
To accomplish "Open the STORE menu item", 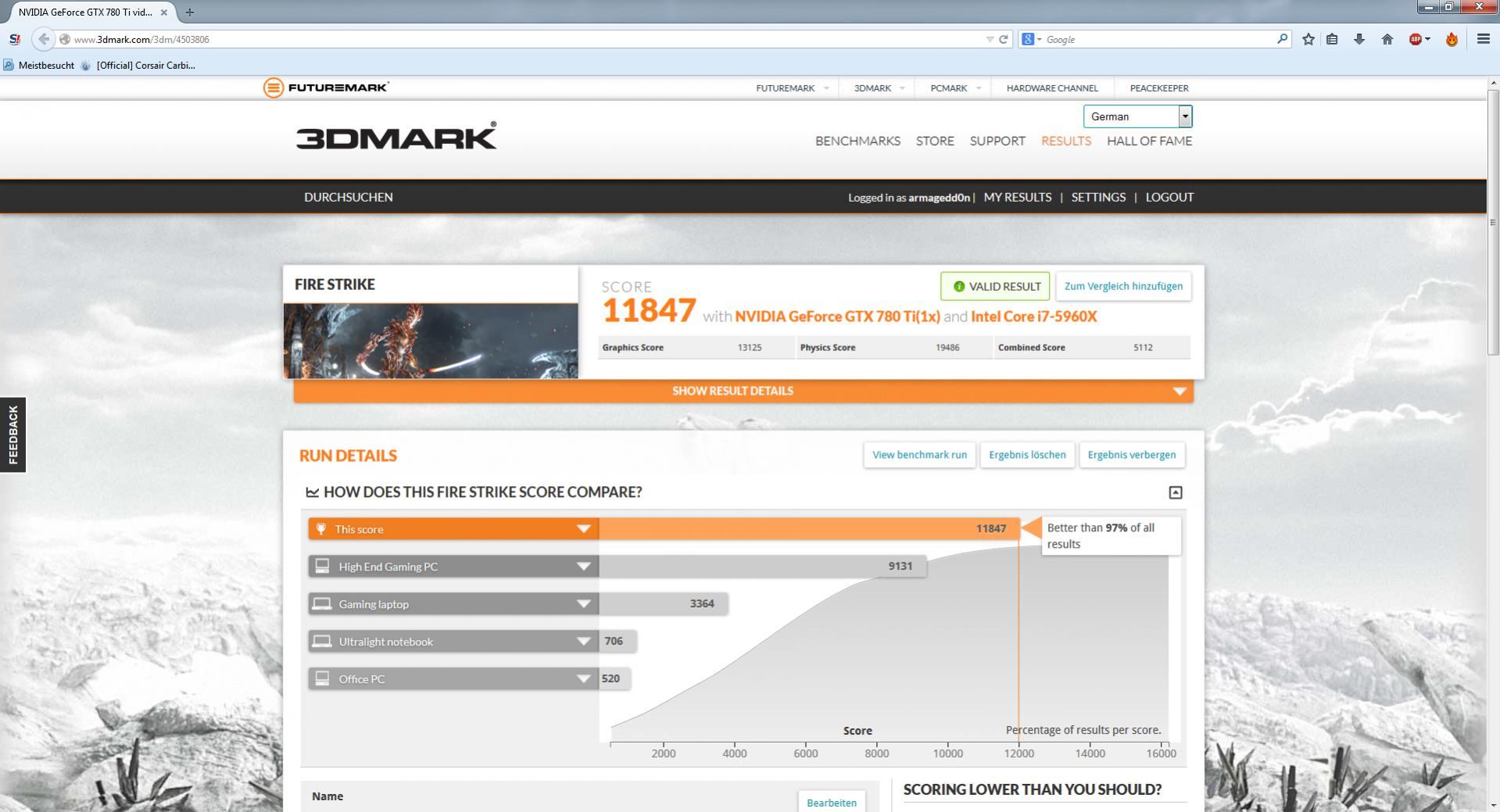I will [935, 141].
